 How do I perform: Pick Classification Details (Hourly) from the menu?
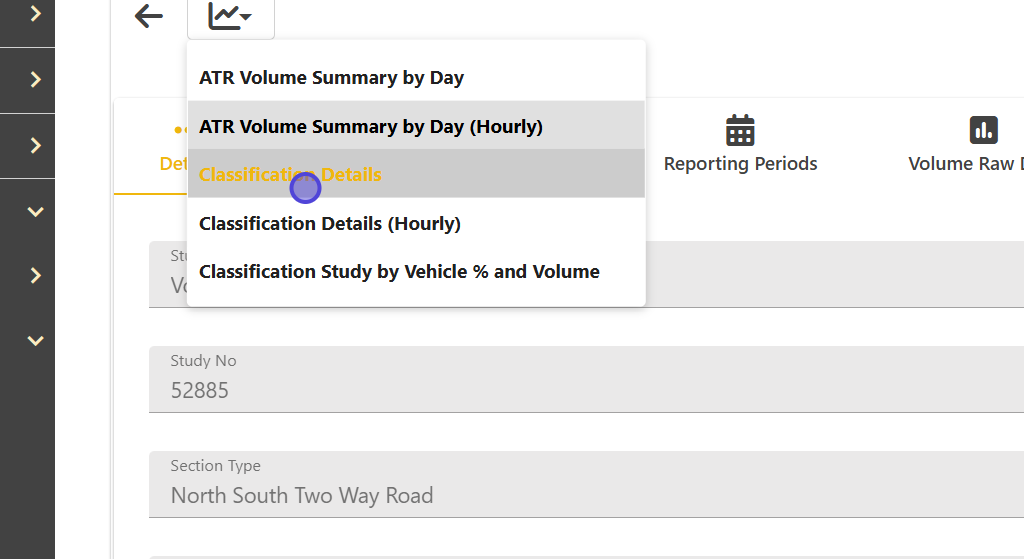pos(330,224)
